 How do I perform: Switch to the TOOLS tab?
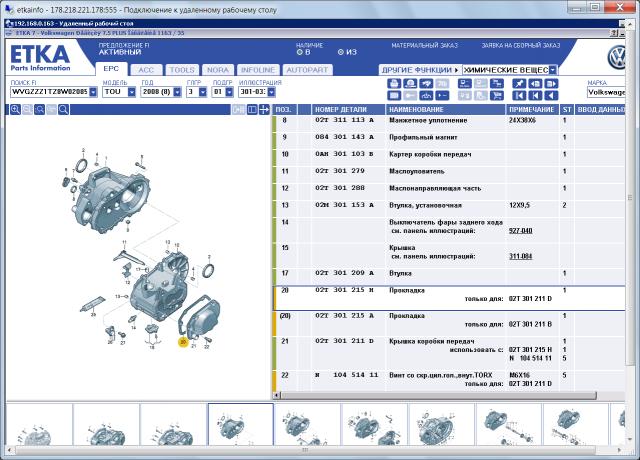[182, 70]
